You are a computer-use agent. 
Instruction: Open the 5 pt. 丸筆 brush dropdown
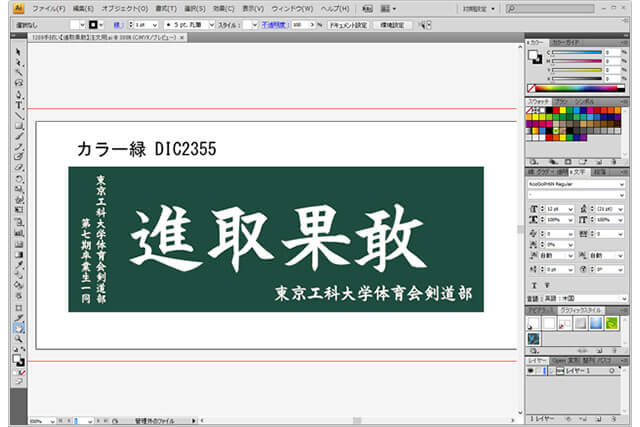(x=211, y=25)
